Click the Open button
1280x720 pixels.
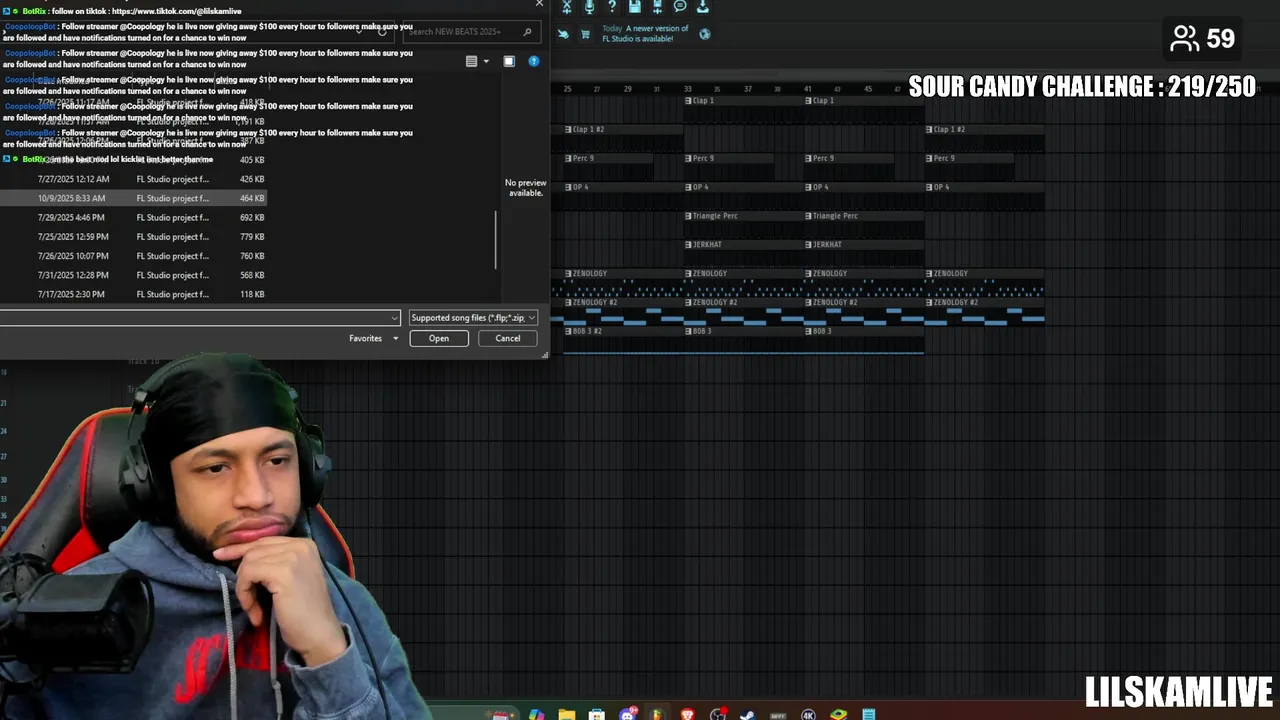439,339
